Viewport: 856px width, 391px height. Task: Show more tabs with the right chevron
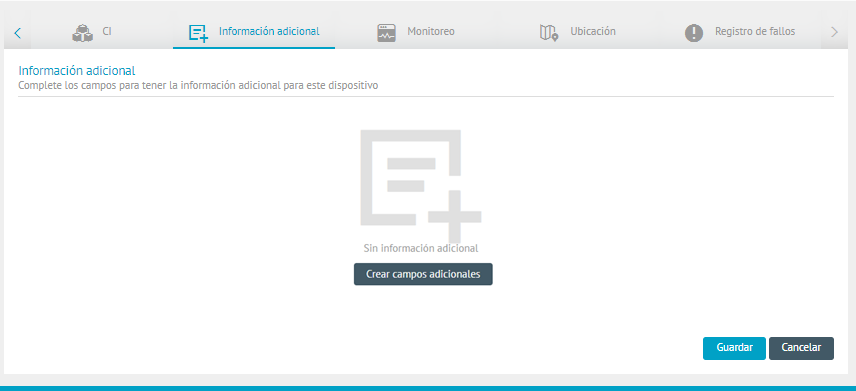pos(834,32)
